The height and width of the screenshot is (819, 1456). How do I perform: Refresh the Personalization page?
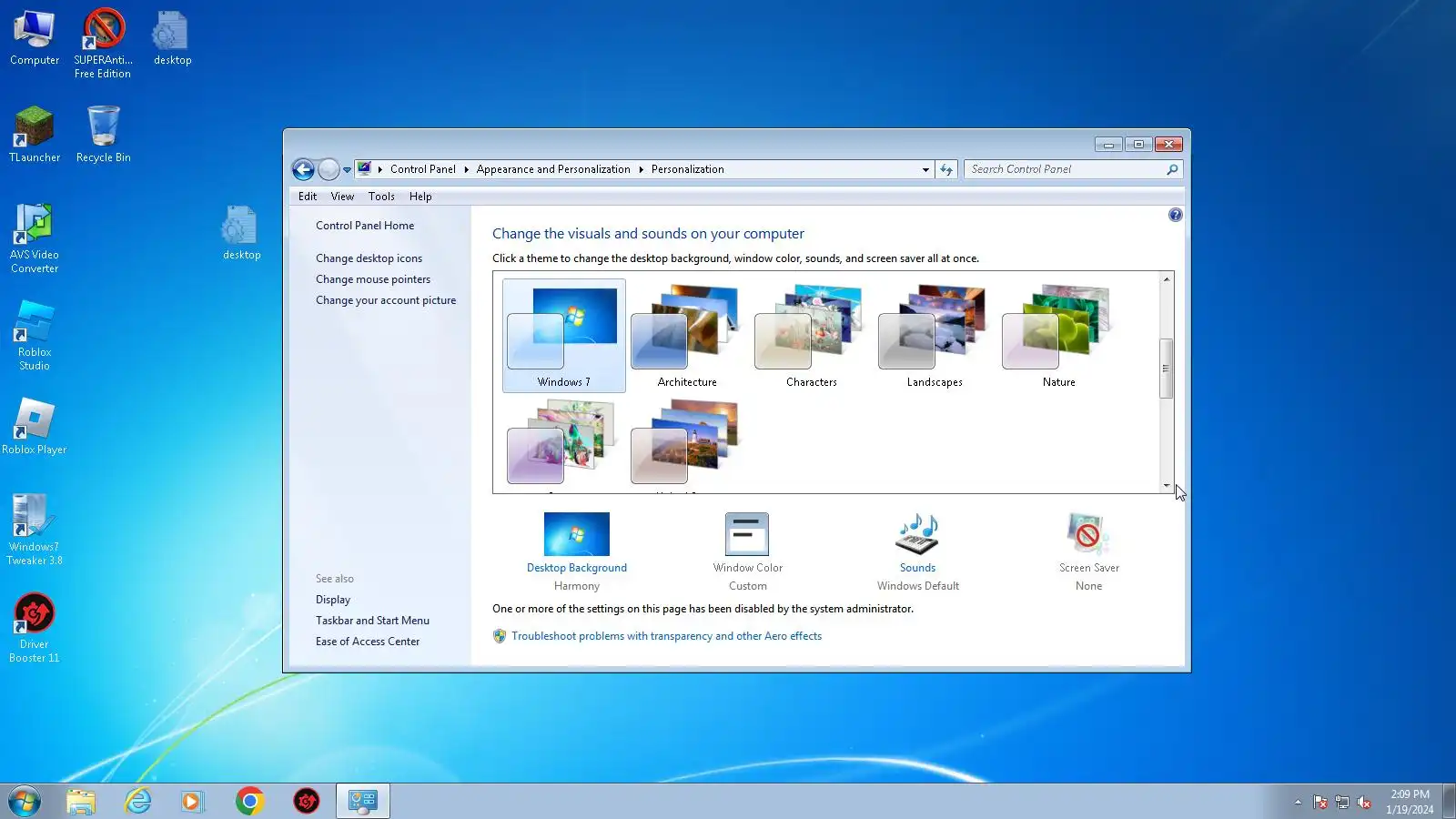pos(946,169)
